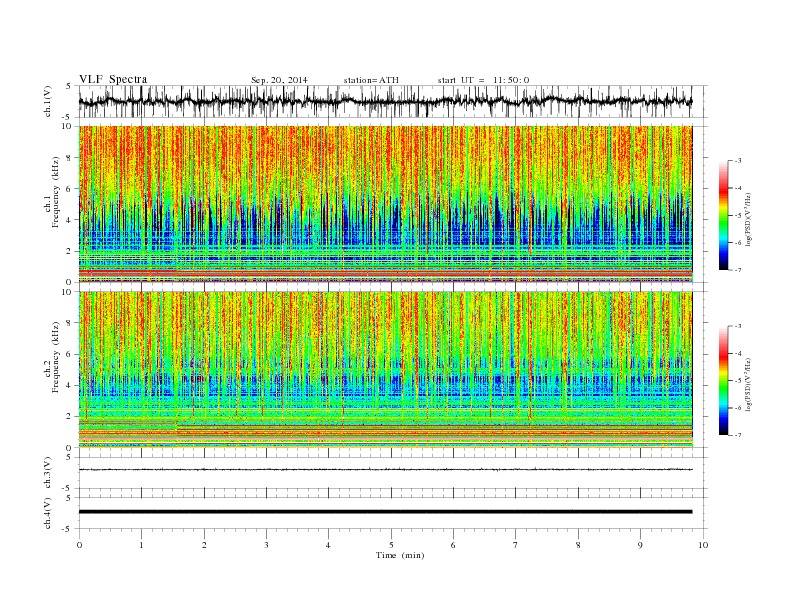Click the thick black ch.4 voltage trace

point(385,512)
